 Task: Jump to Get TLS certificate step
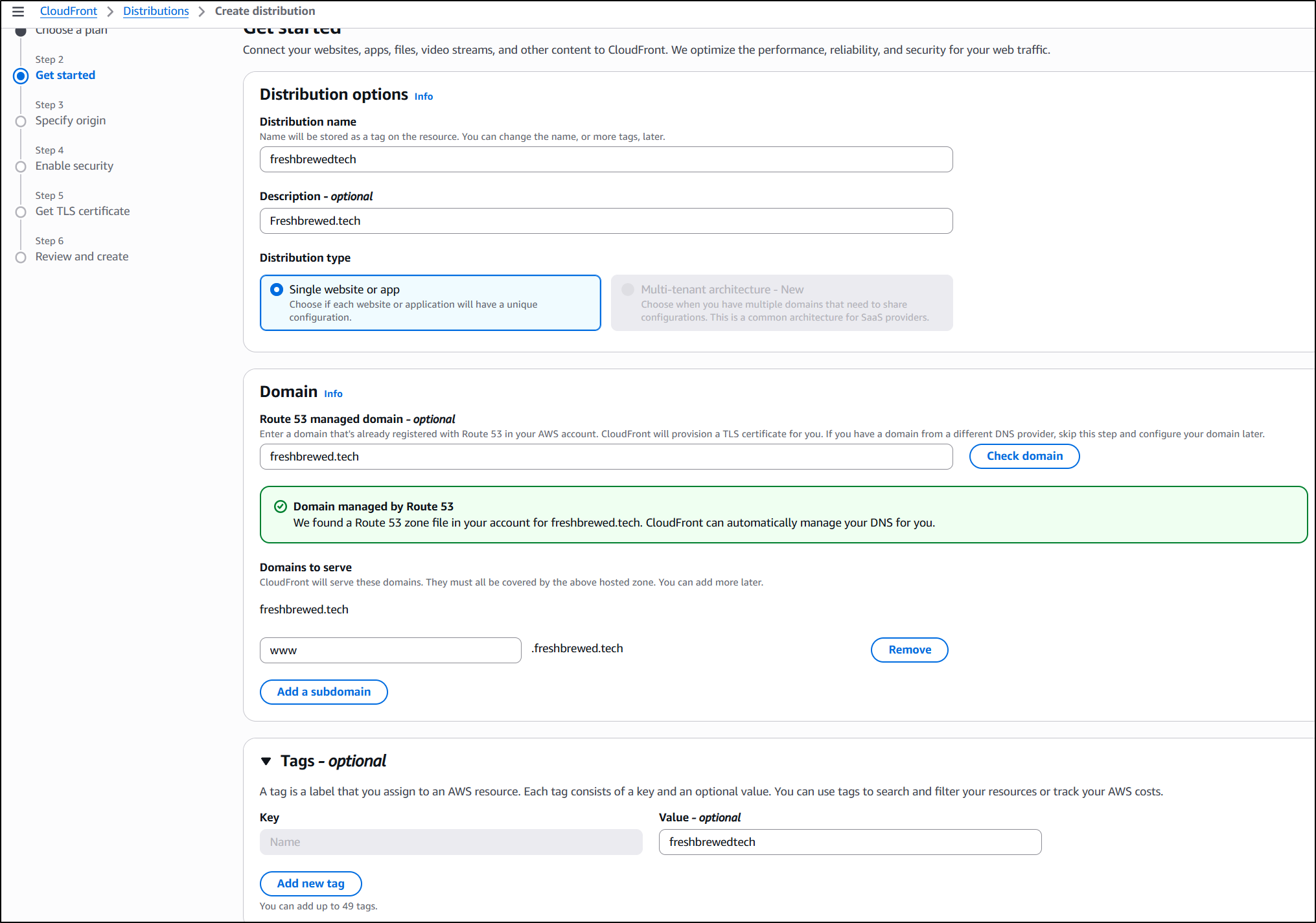83,211
